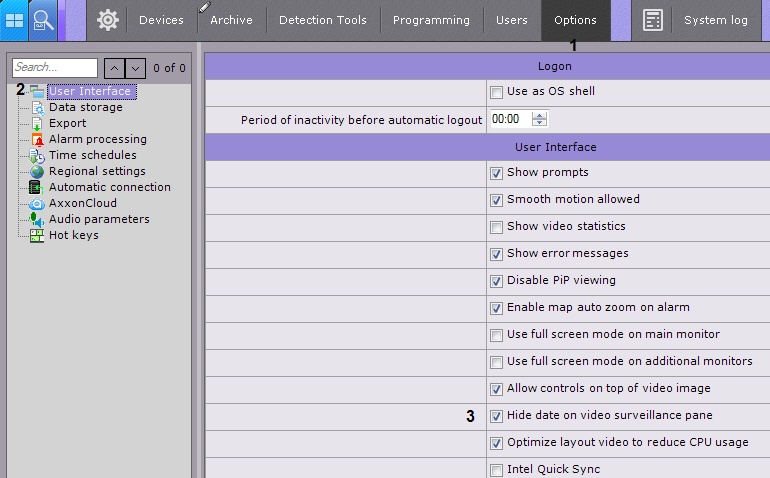Click the System log document icon

pos(653,20)
